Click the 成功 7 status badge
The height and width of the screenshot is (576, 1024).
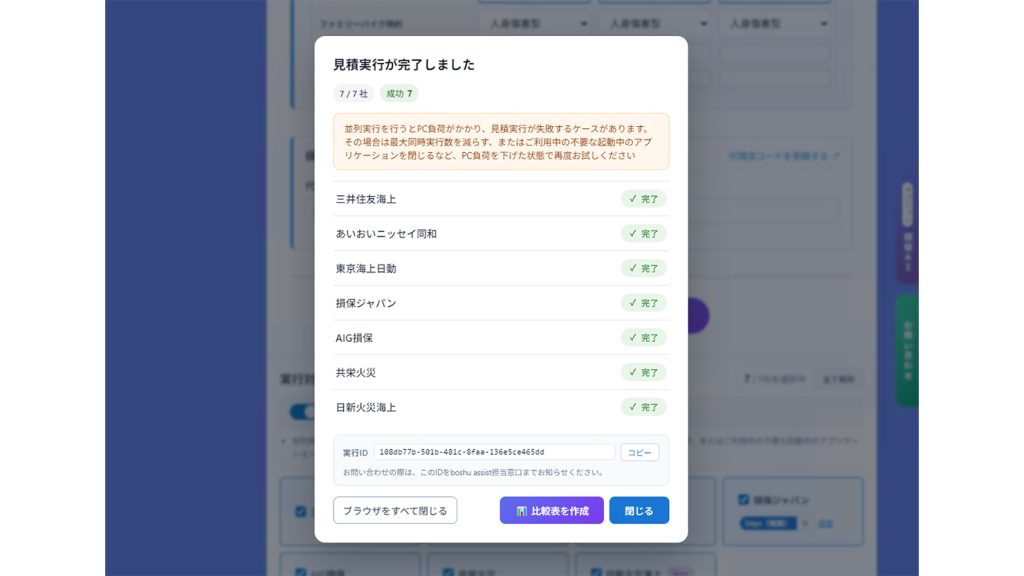399,93
